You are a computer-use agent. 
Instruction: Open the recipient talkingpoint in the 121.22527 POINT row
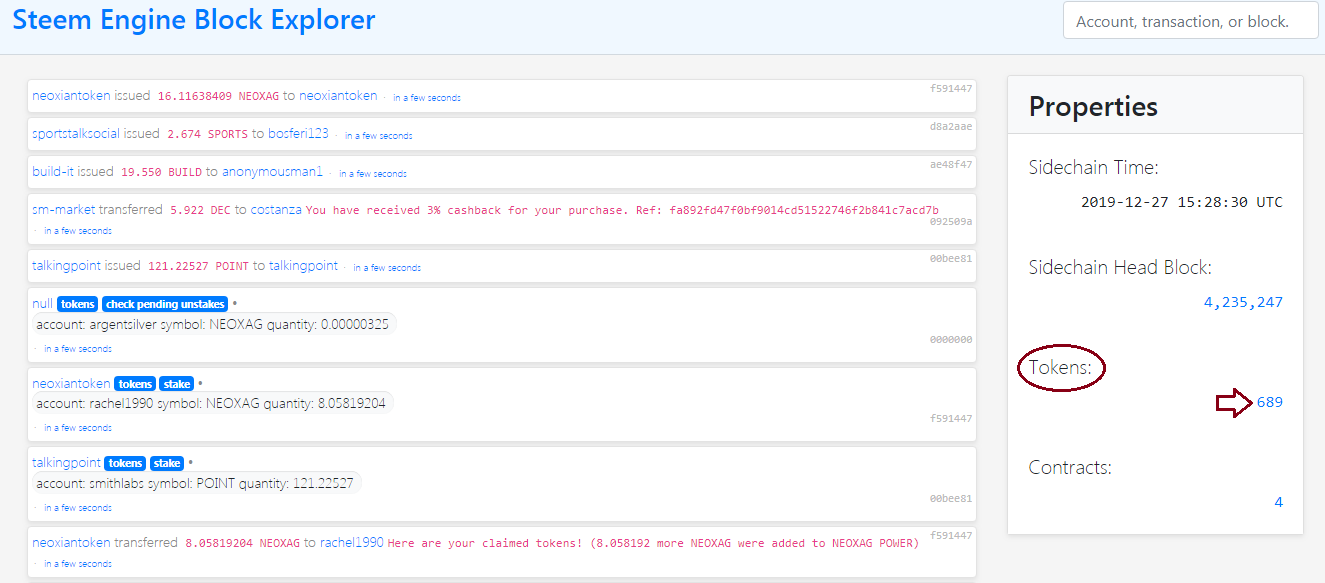coord(303,266)
